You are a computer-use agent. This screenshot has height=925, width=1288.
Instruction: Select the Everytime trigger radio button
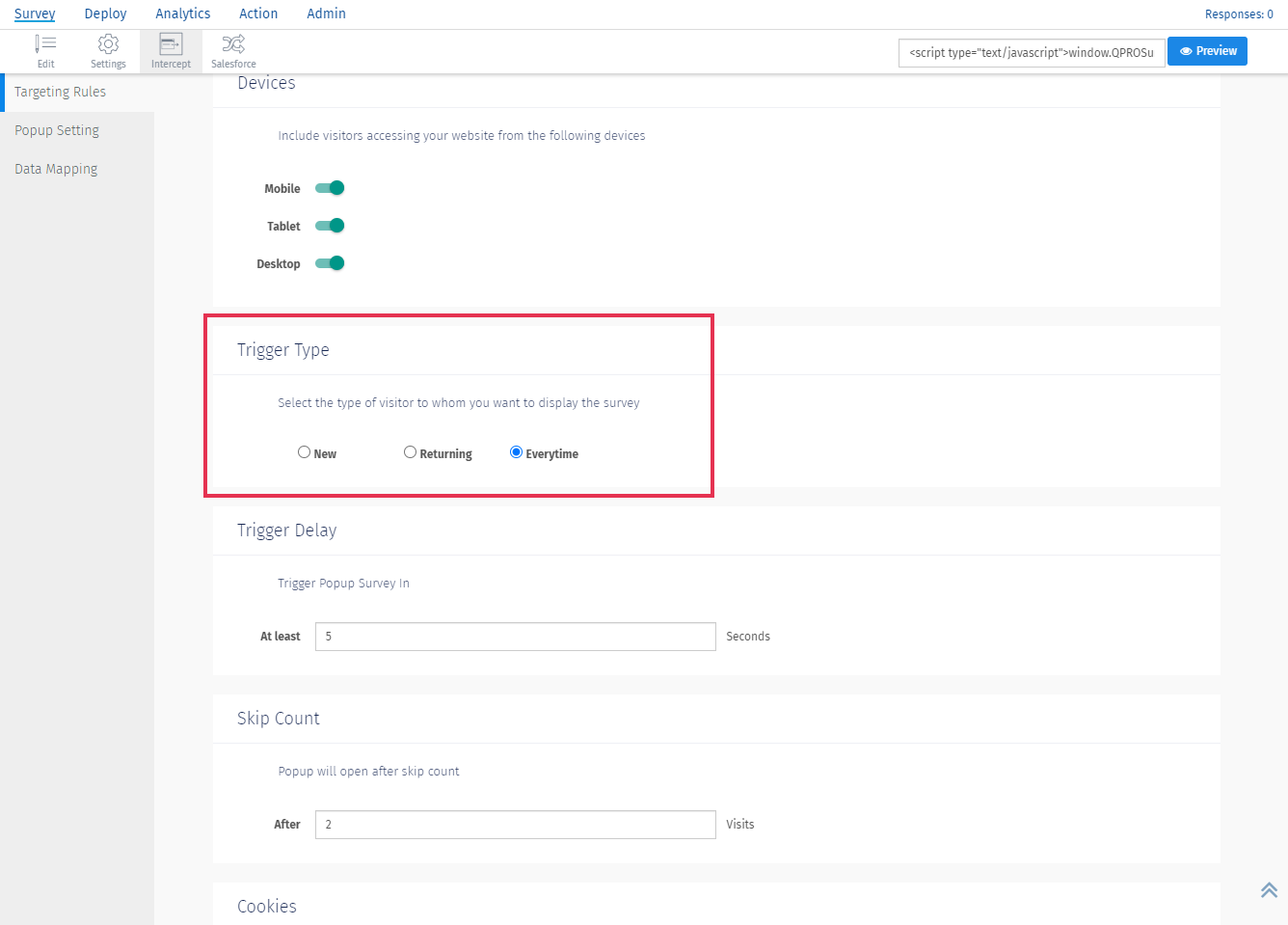(516, 452)
